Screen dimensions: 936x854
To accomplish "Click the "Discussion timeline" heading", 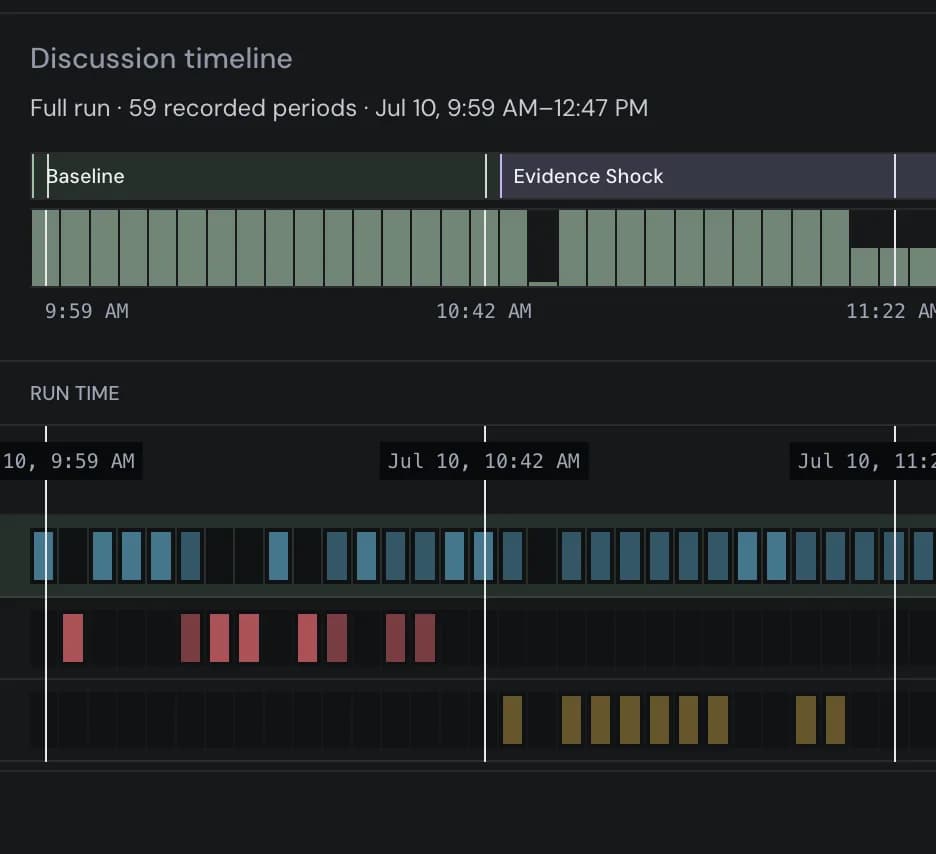I will 161,58.
